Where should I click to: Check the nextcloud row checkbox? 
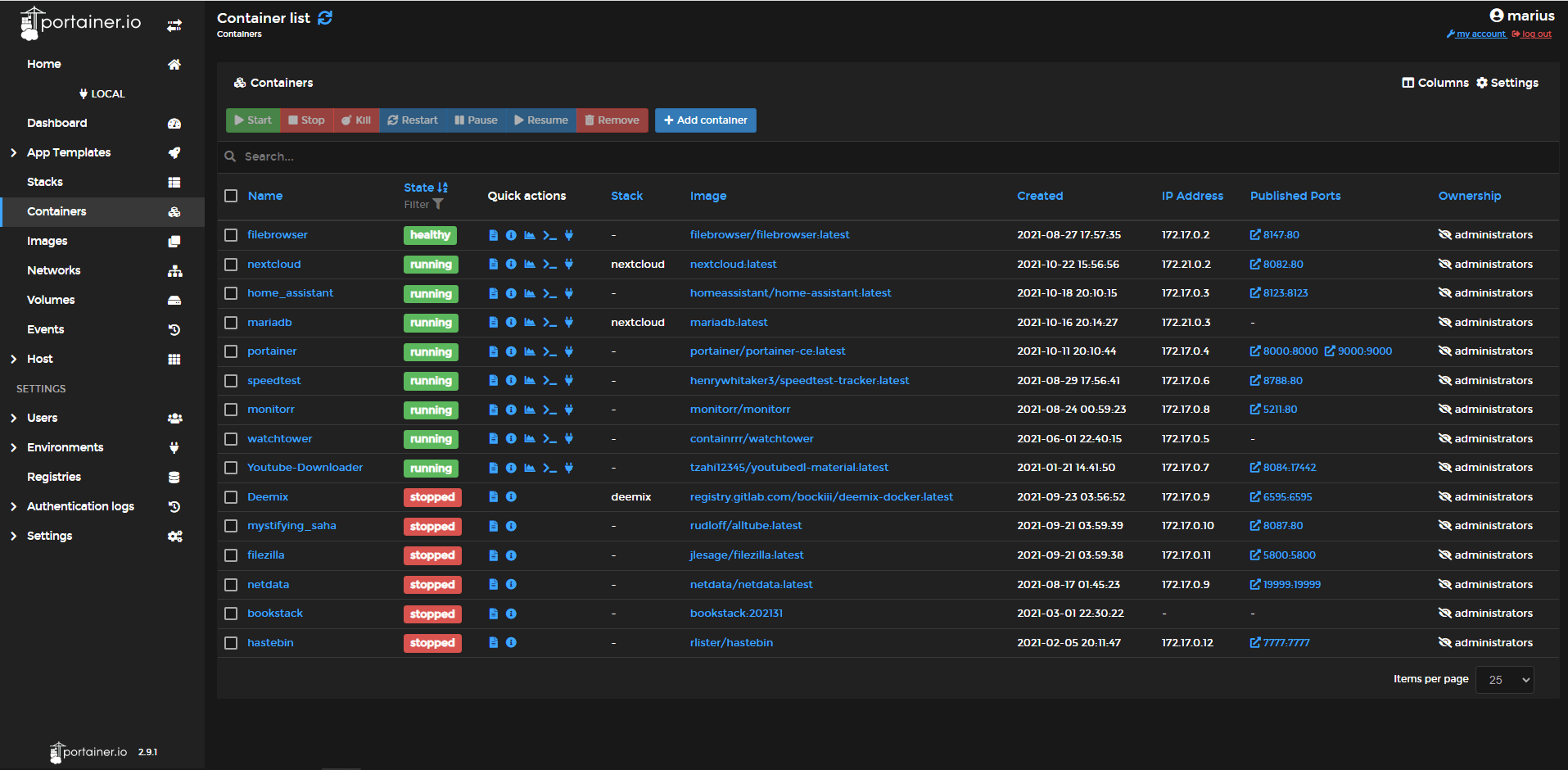pos(231,265)
